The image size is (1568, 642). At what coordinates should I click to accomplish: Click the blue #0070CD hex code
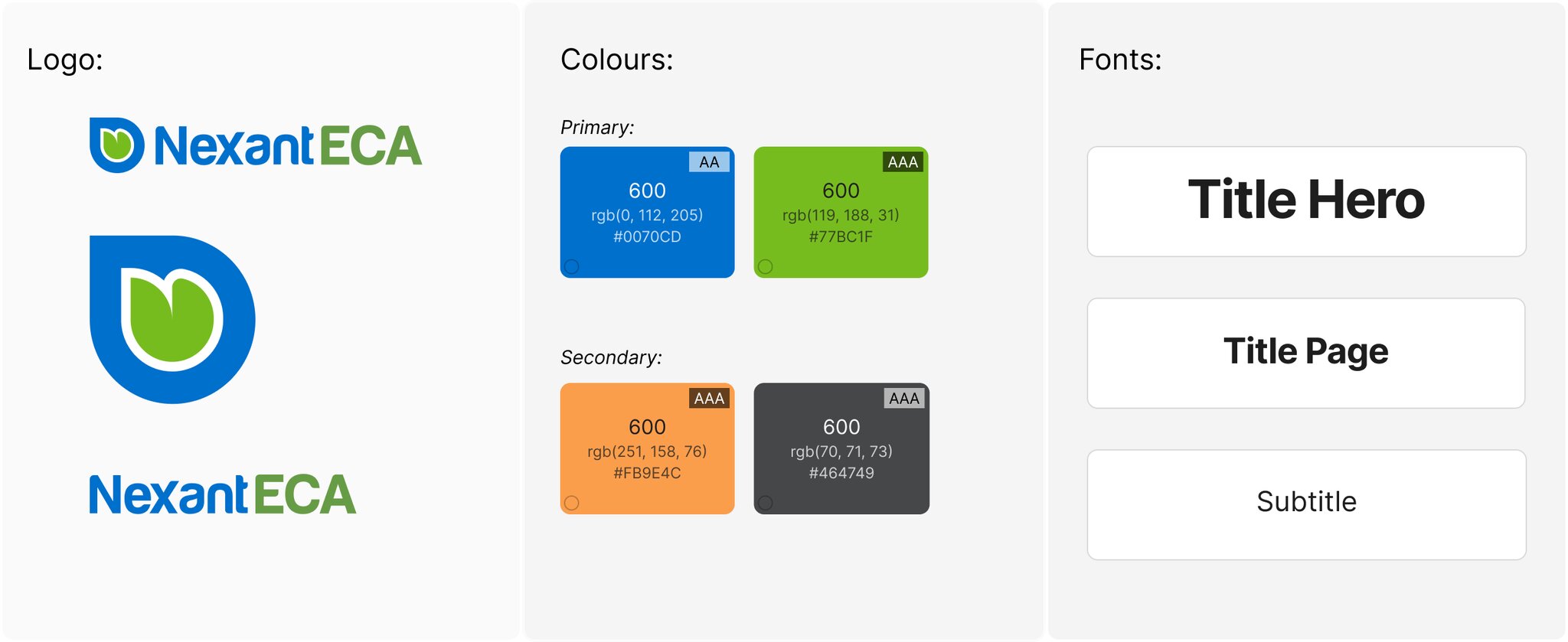coord(647,237)
